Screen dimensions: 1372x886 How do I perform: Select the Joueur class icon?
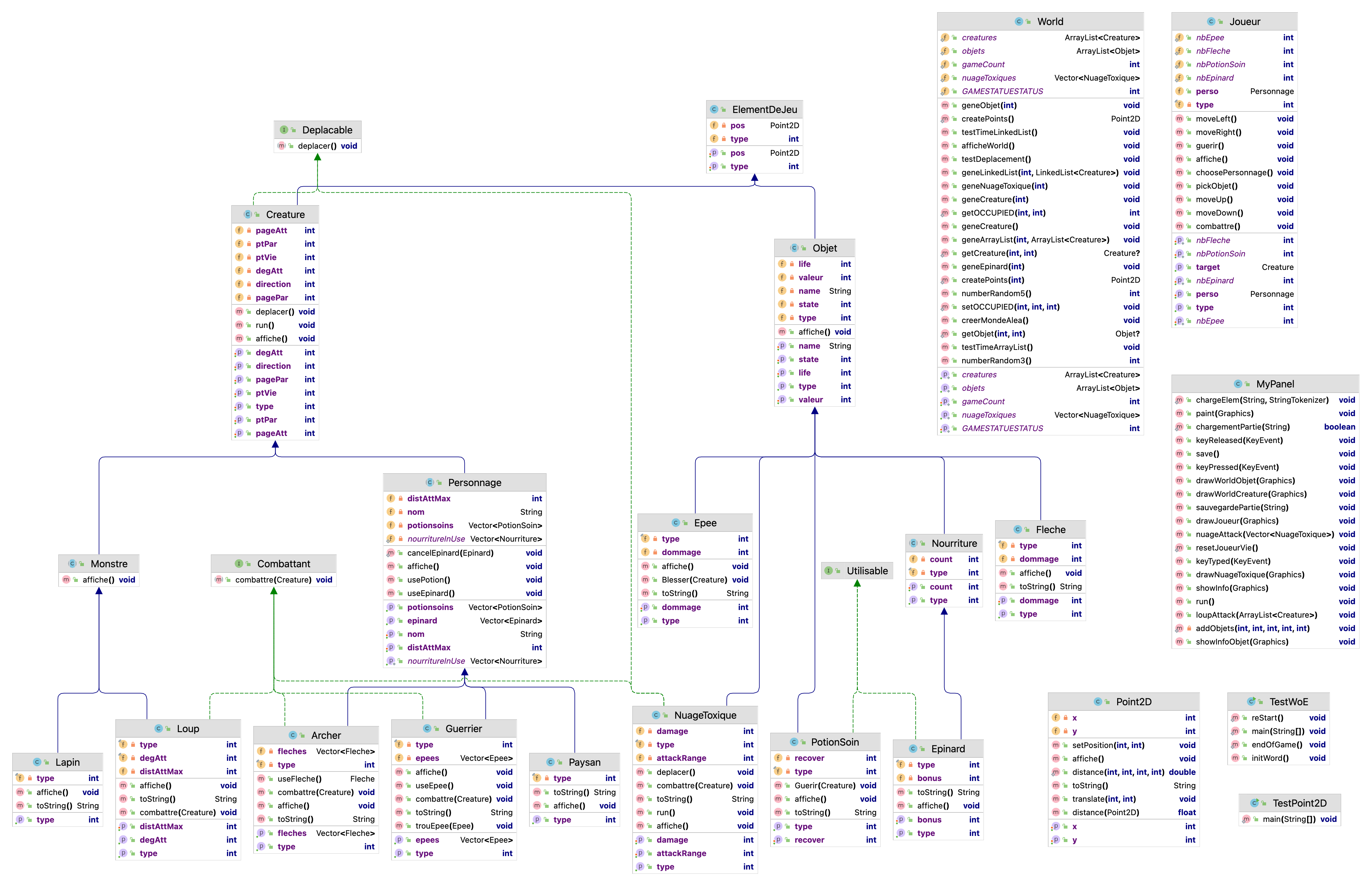click(1211, 21)
